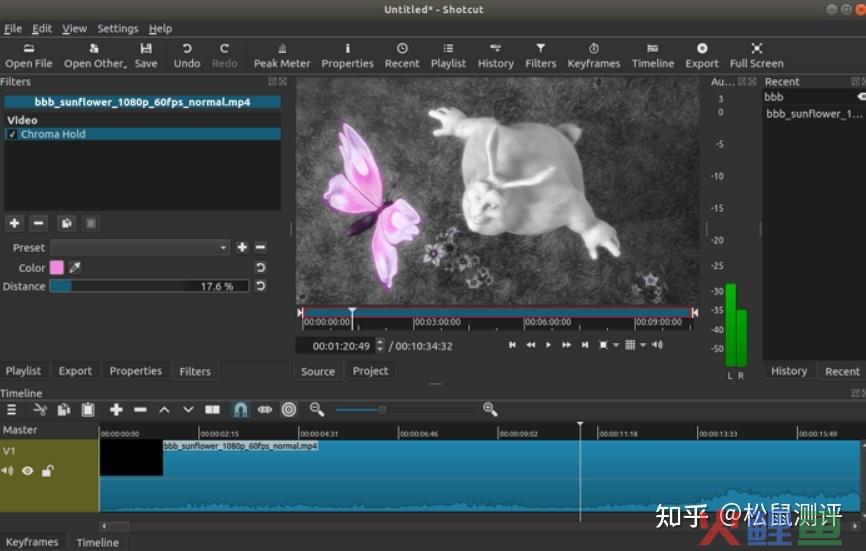Open a file with Open File toolbar button
This screenshot has height=551, width=866.
pos(29,56)
